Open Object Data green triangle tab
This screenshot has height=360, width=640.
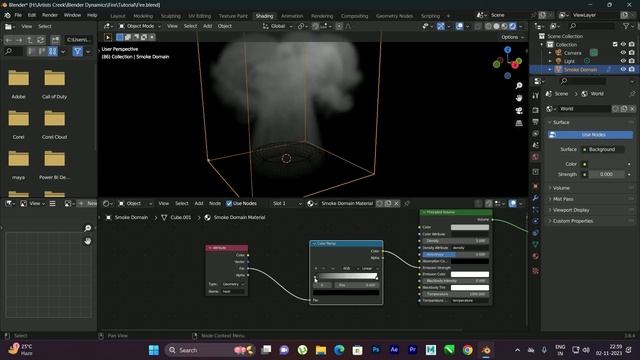(536, 244)
